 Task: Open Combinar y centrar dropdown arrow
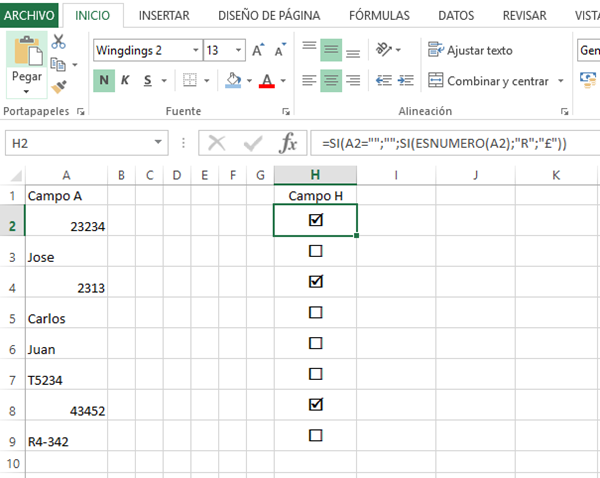coord(560,81)
